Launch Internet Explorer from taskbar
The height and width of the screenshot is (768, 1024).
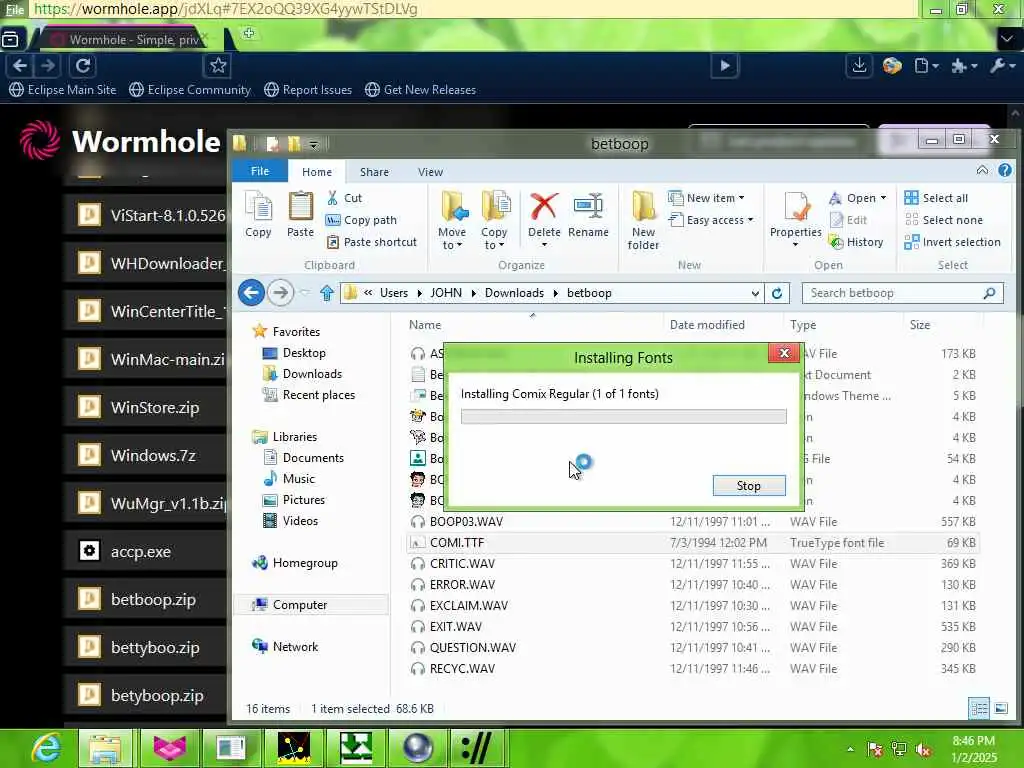coord(46,748)
